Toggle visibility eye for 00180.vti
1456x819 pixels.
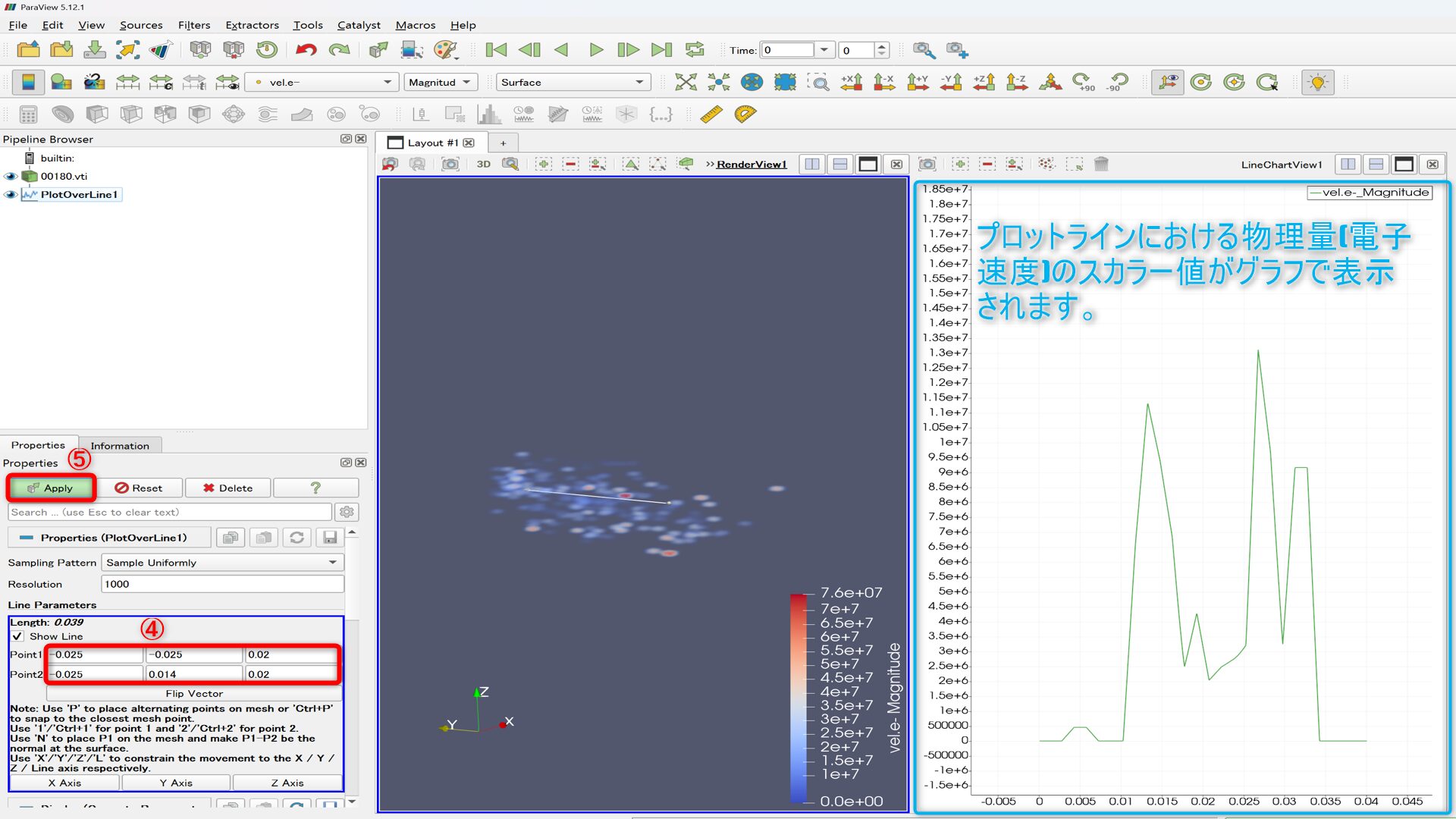click(x=11, y=176)
